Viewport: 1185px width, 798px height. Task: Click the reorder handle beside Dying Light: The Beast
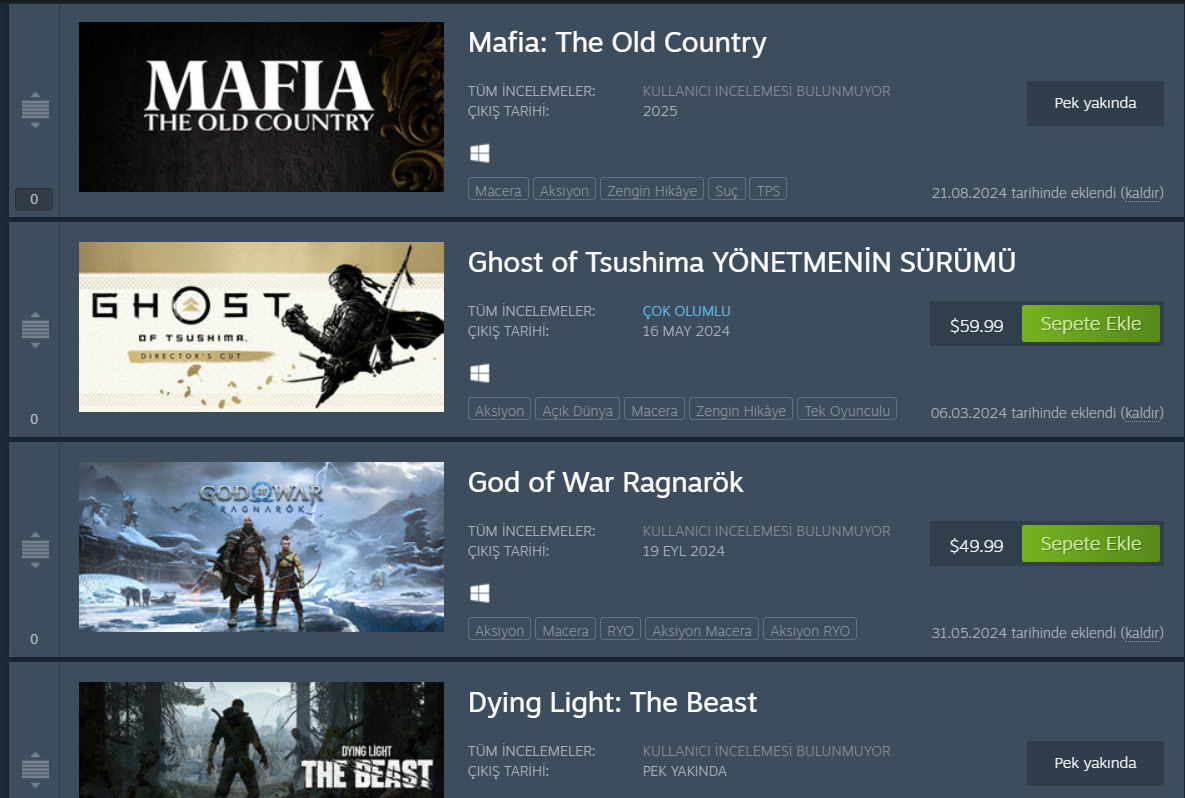[x=35, y=769]
